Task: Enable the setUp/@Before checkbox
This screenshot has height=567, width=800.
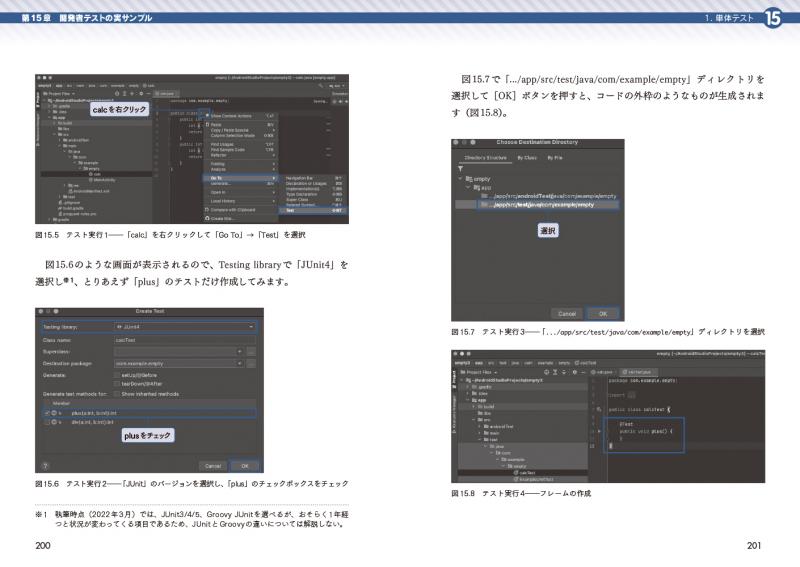Action: 117,375
